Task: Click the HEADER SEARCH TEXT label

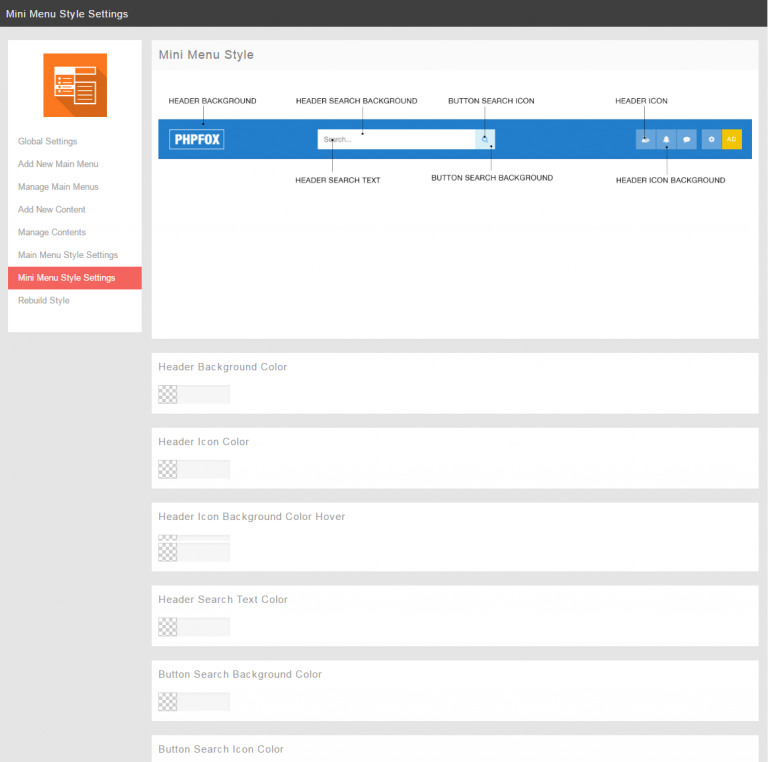Action: coord(338,180)
